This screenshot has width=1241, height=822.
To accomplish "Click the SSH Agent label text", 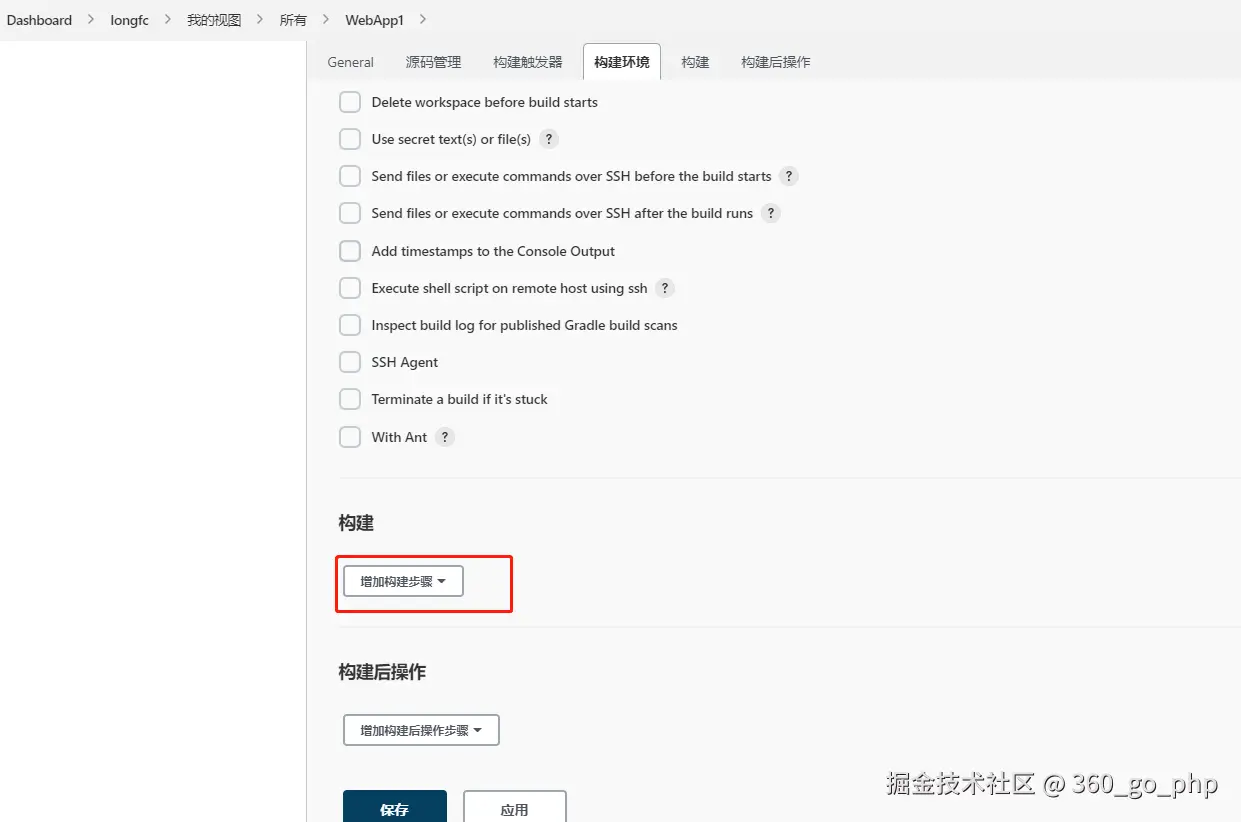I will (405, 362).
